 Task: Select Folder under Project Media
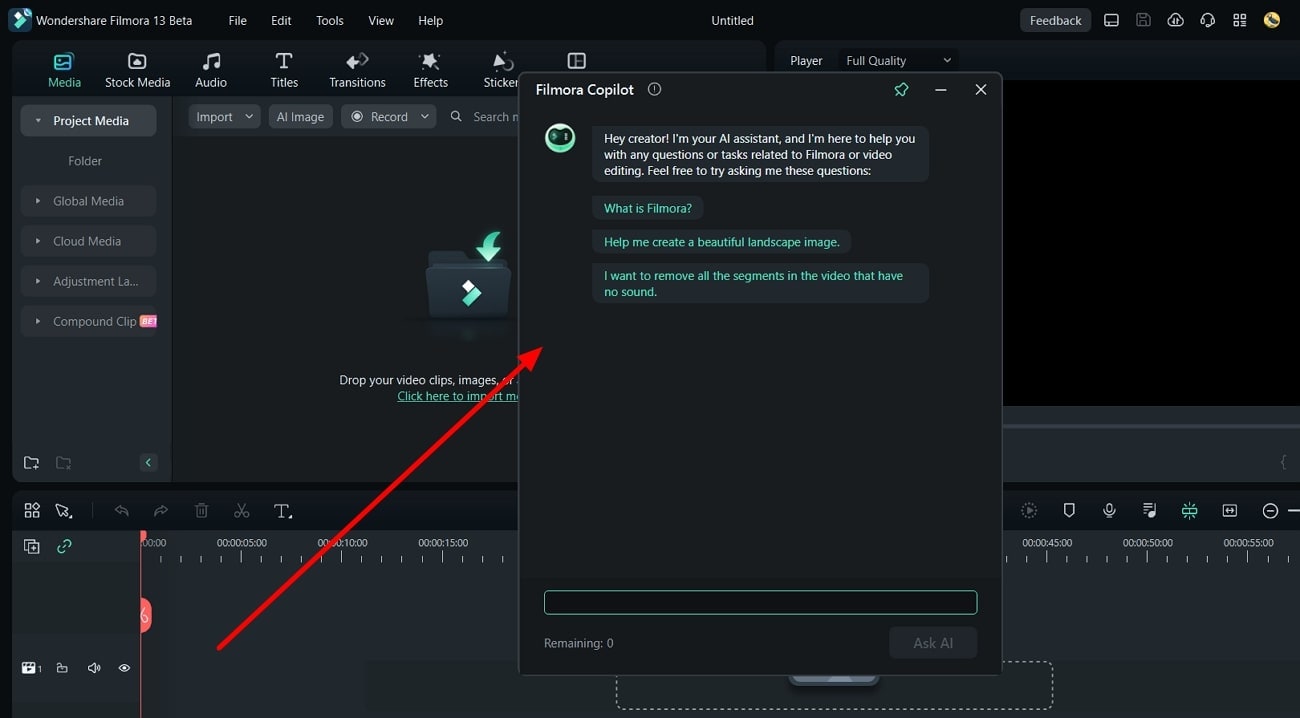85,161
